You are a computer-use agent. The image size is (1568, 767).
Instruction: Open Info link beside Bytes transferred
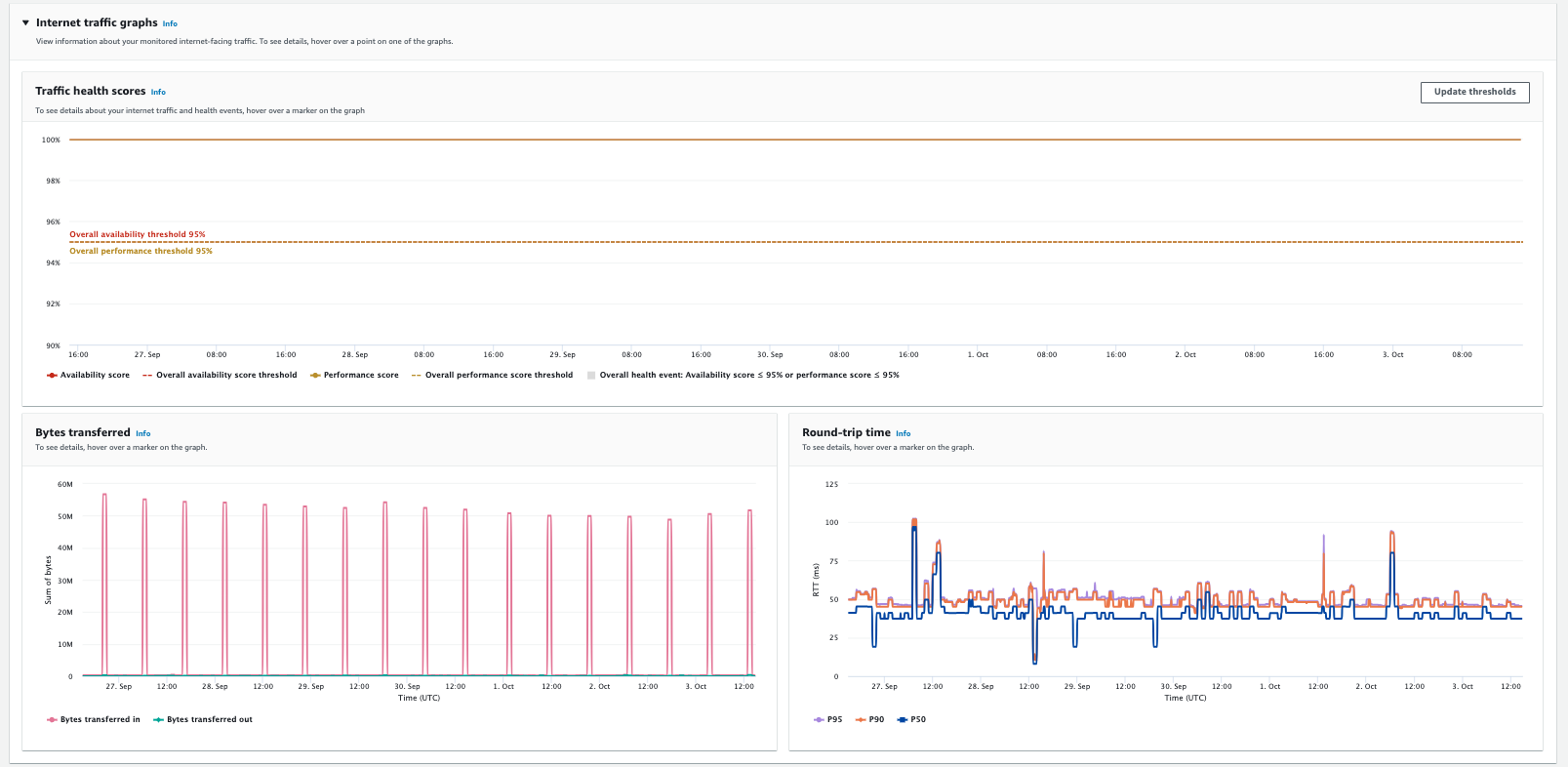point(142,433)
